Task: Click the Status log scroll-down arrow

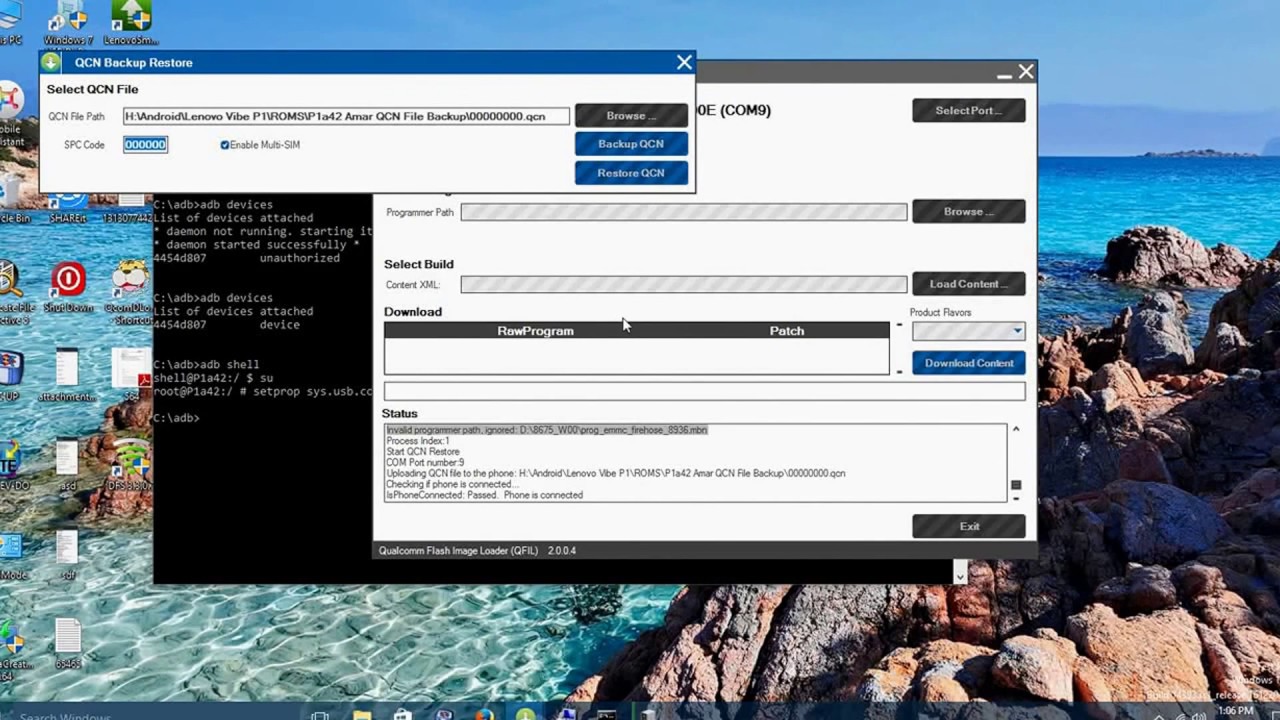Action: (x=1016, y=497)
